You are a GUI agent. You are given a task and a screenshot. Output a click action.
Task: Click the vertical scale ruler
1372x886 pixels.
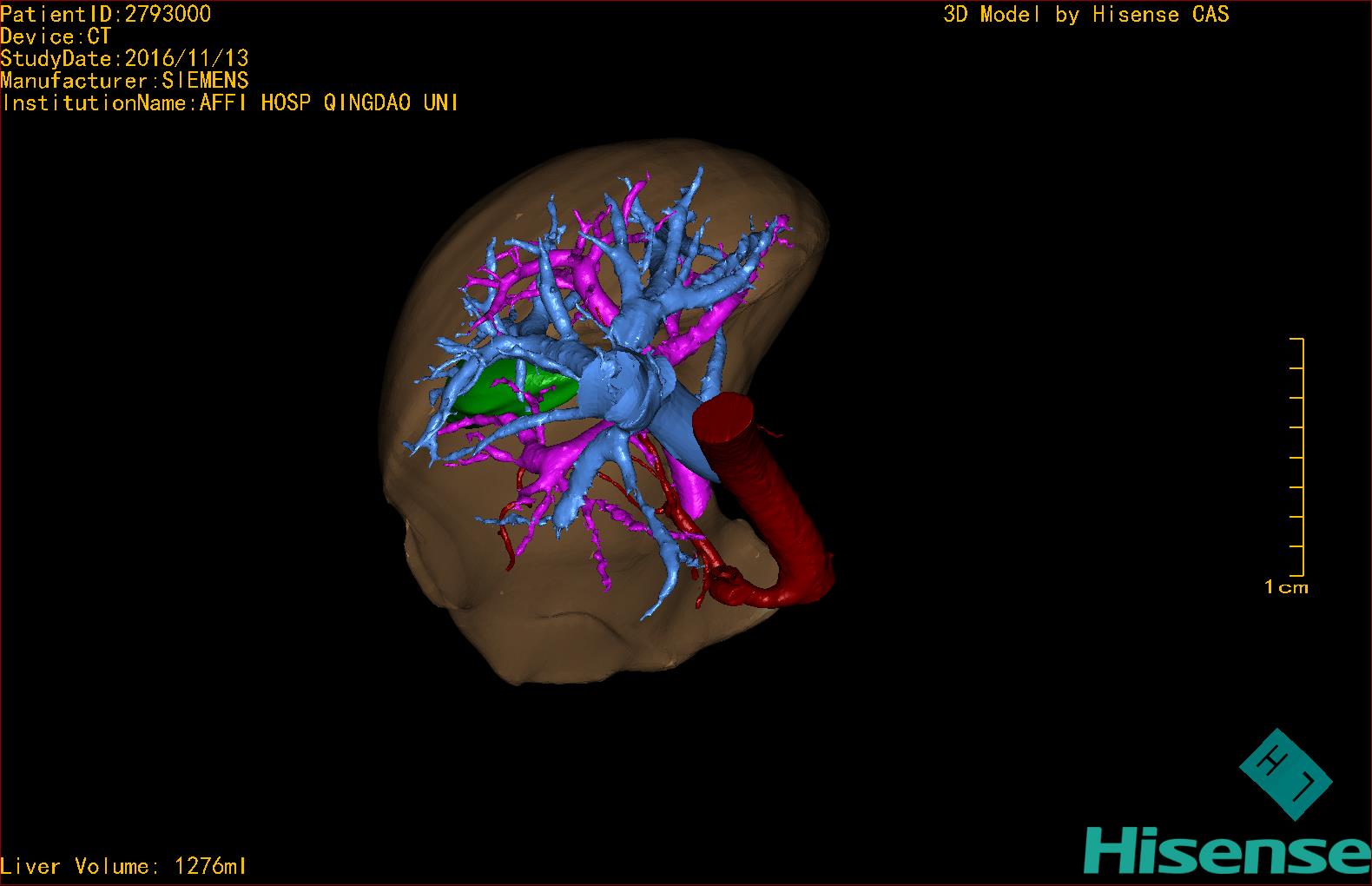tap(1303, 456)
